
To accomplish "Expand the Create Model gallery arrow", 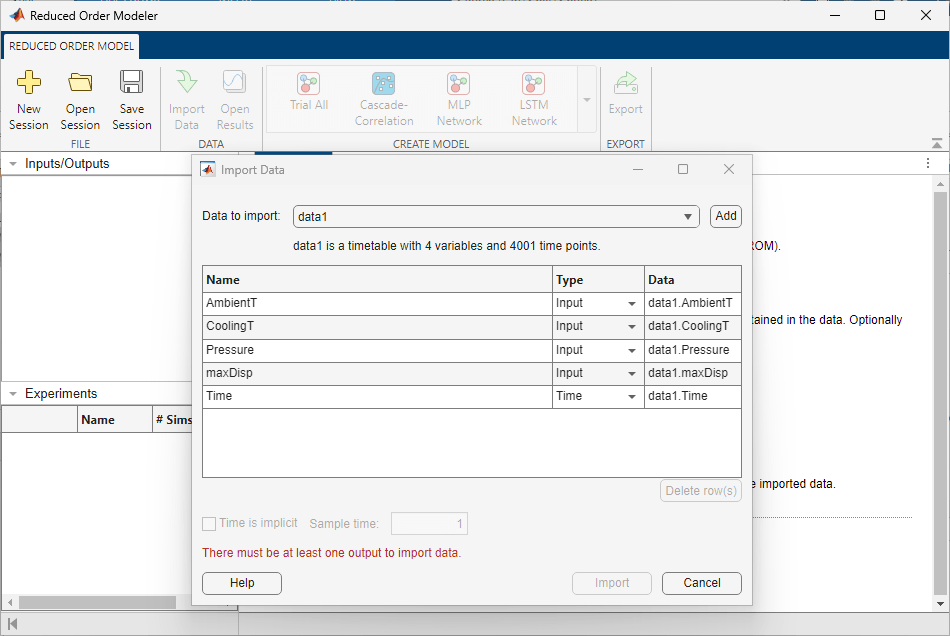I will (585, 99).
